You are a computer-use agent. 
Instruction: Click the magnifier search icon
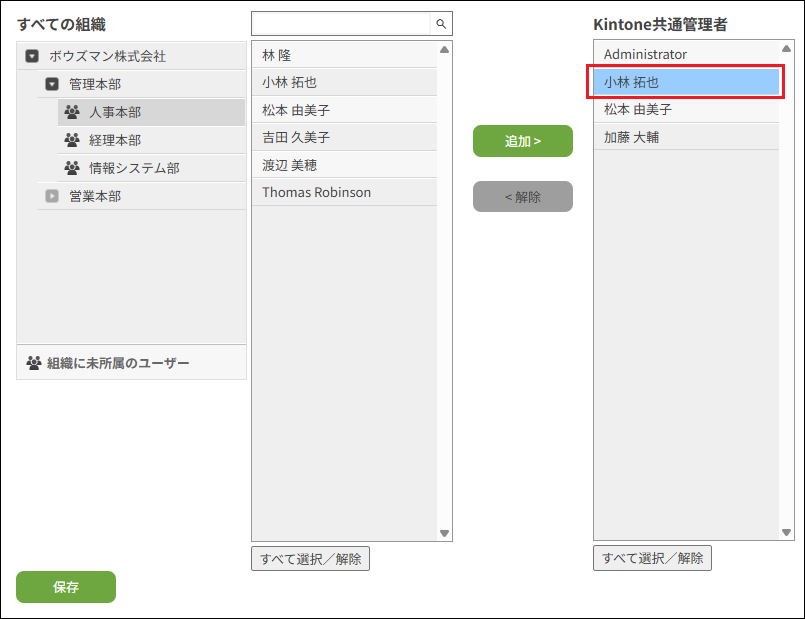click(440, 24)
